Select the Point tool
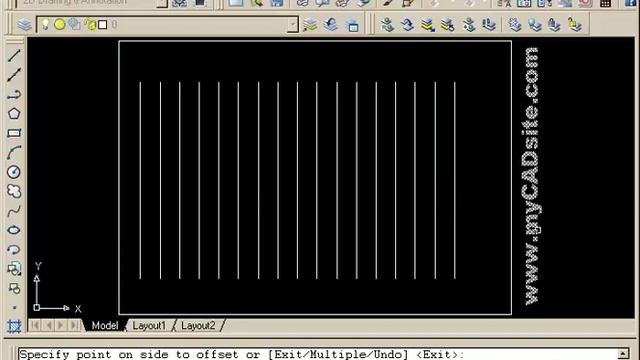 tap(14, 308)
